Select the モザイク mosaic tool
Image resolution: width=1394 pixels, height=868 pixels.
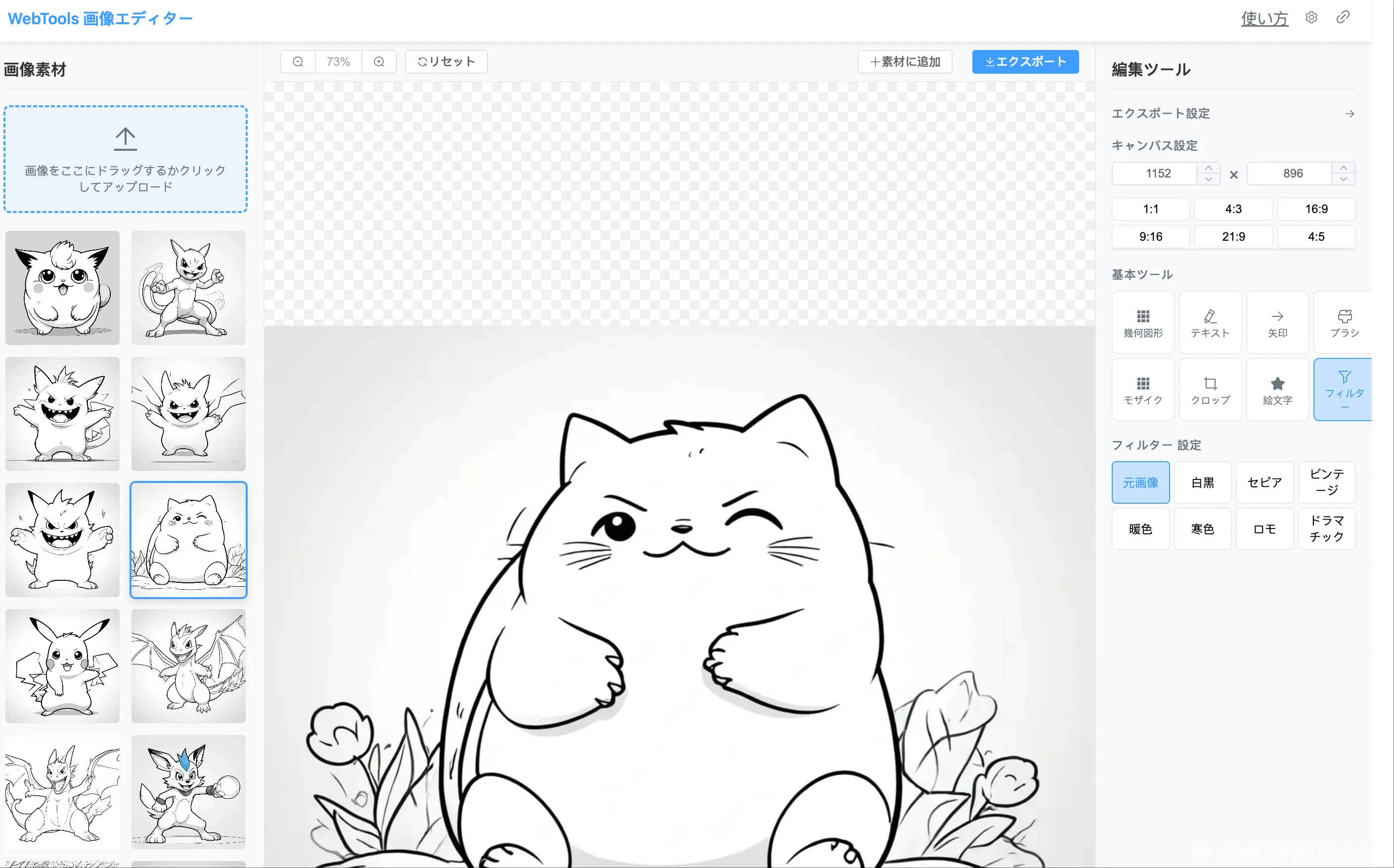pos(1143,390)
